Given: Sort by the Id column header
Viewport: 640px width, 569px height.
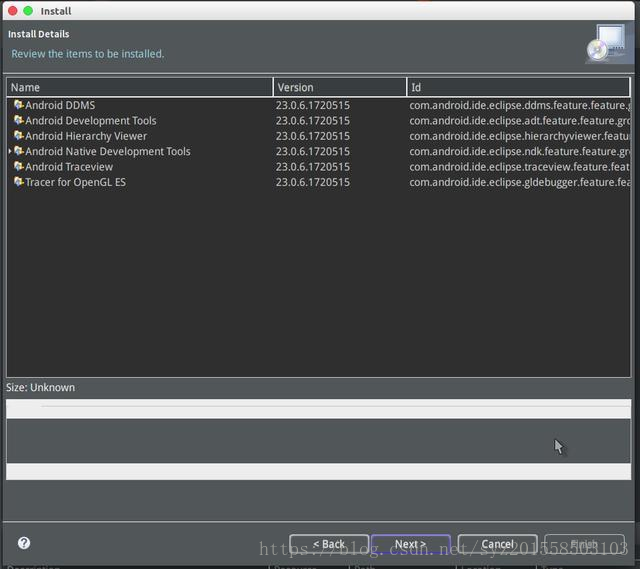Looking at the screenshot, I should point(518,87).
